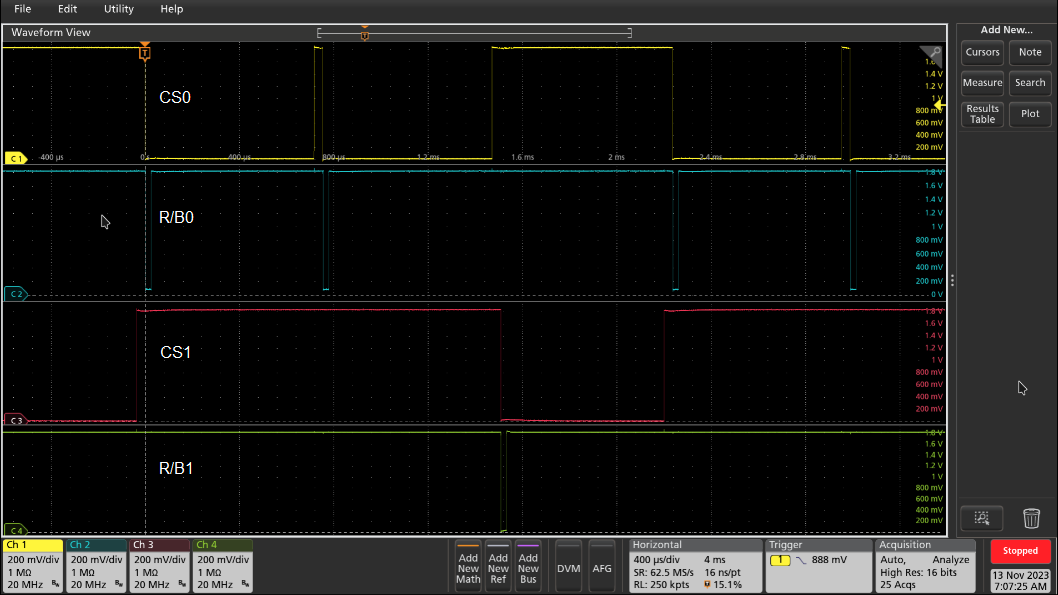Select the C3 waveform handle badge
This screenshot has height=595, width=1058.
[15, 420]
